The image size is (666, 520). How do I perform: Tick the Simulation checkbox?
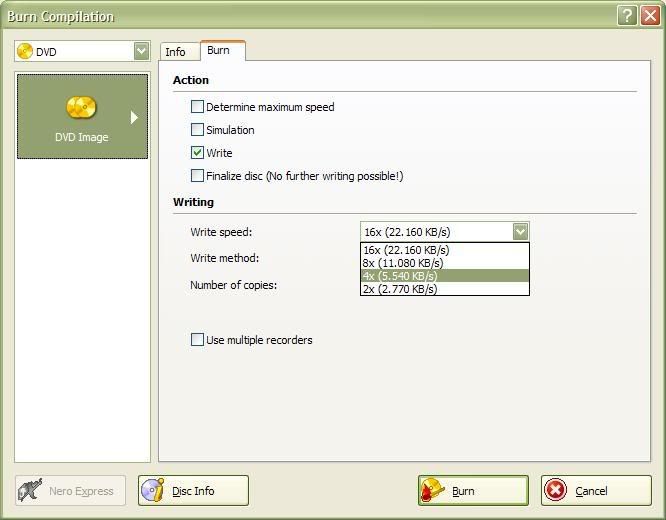197,130
